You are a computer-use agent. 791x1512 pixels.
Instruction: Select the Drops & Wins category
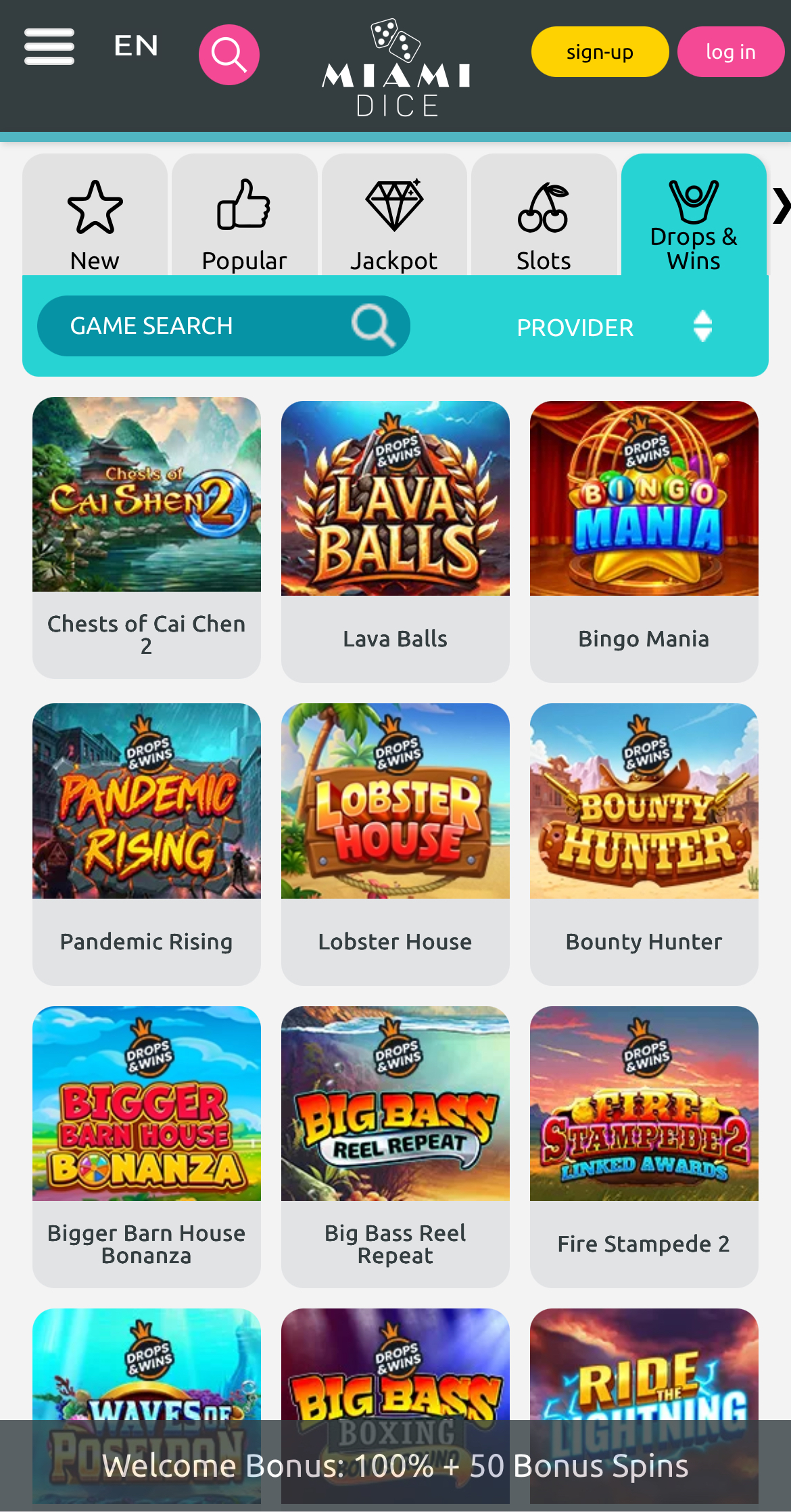tap(694, 215)
